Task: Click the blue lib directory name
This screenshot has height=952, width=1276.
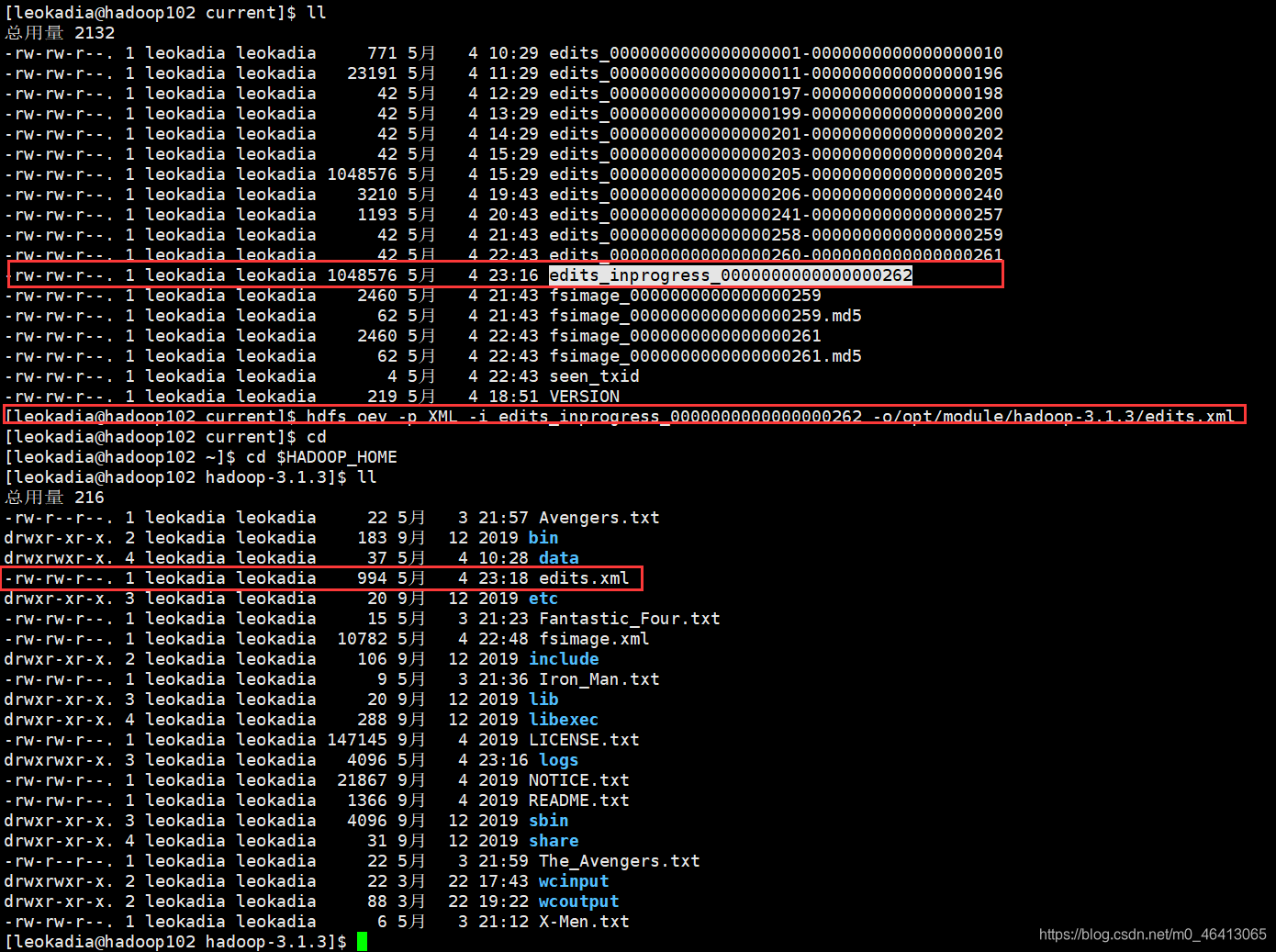Action: pos(543,700)
